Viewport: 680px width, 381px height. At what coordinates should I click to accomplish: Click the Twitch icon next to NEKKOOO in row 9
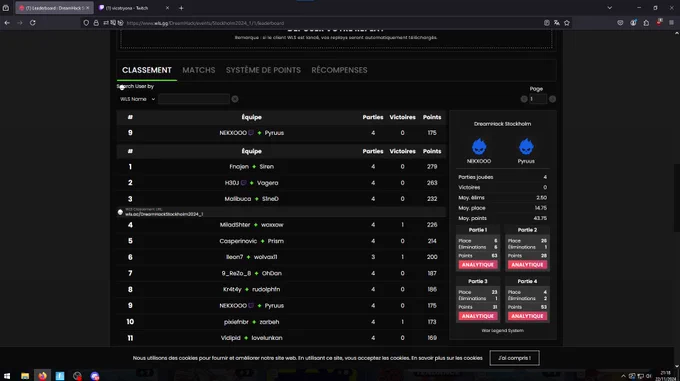coord(251,306)
